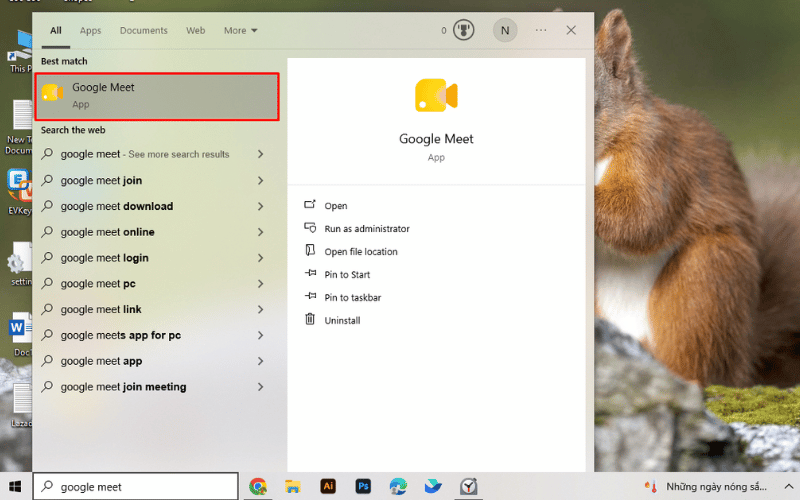Click the large Google Meet app icon
The width and height of the screenshot is (800, 500).
tap(436, 95)
